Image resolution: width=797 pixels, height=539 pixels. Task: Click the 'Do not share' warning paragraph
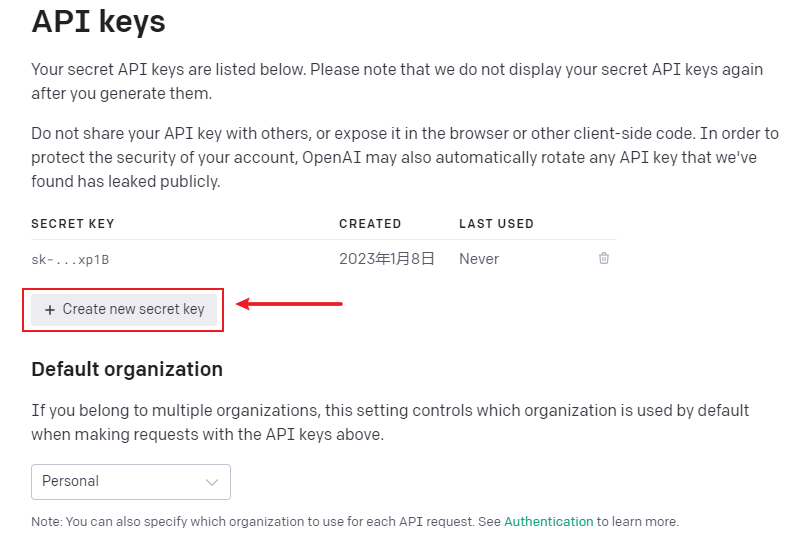404,157
